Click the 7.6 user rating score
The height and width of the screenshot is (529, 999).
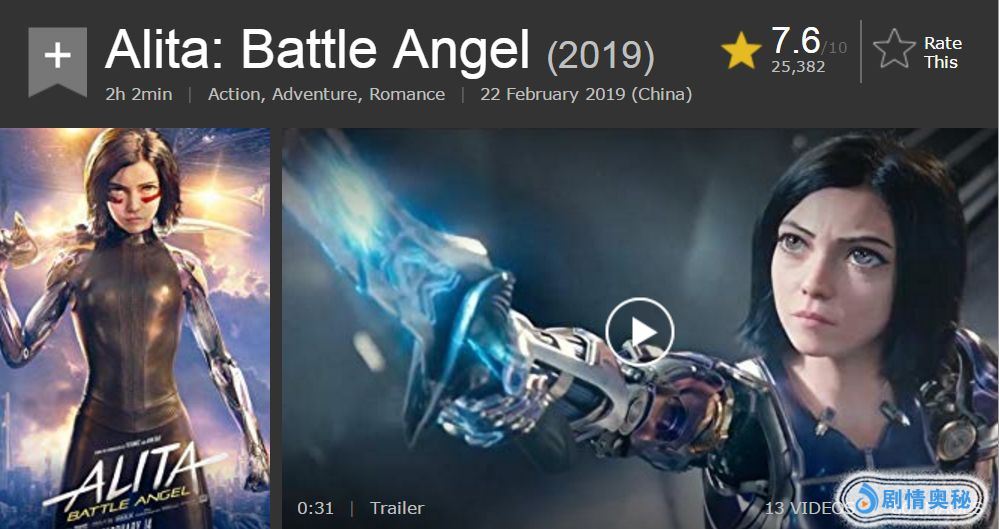tap(796, 40)
